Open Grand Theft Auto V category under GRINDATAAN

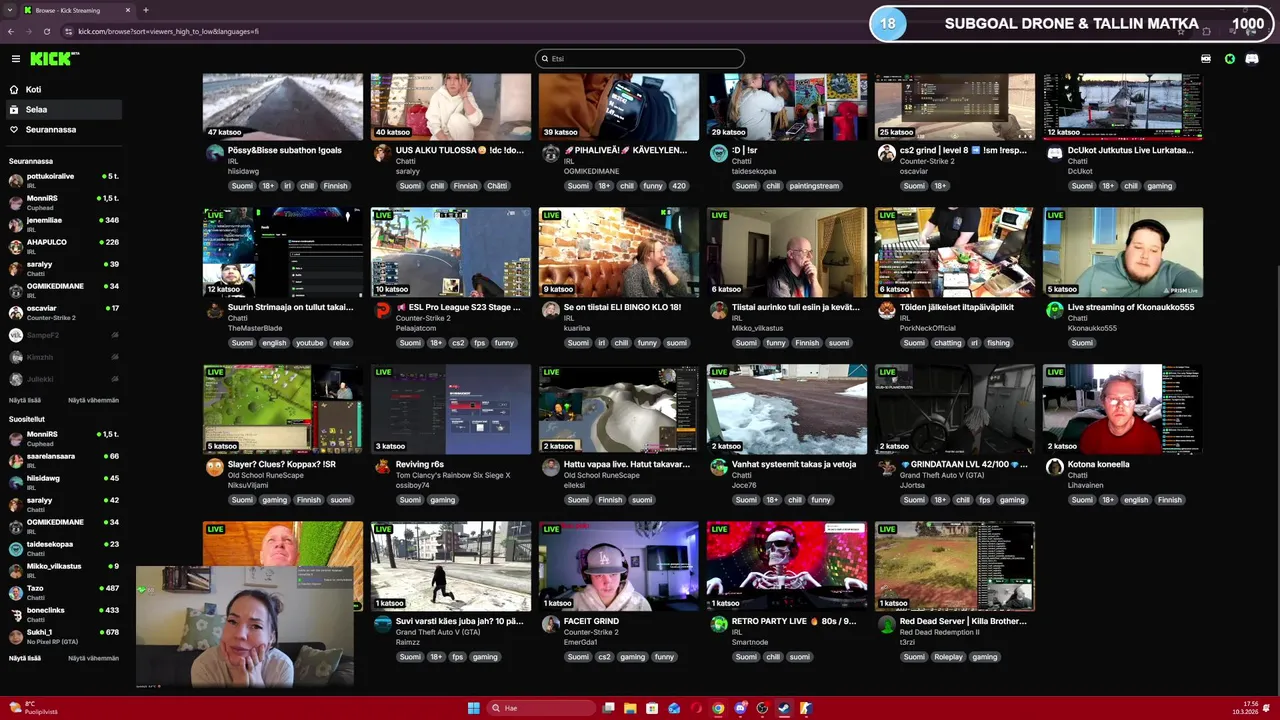943,475
